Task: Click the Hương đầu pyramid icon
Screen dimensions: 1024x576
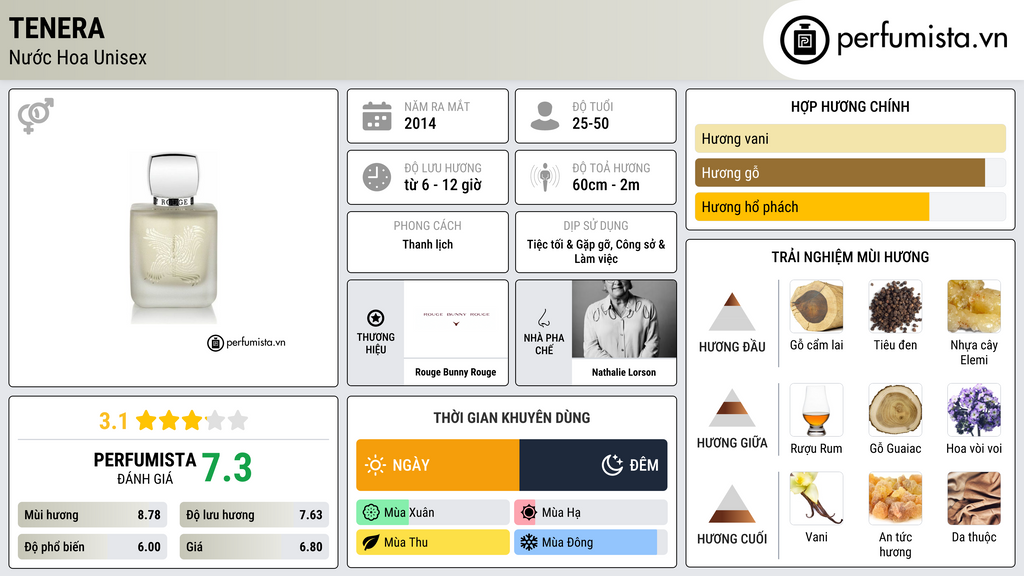Action: pos(732,312)
